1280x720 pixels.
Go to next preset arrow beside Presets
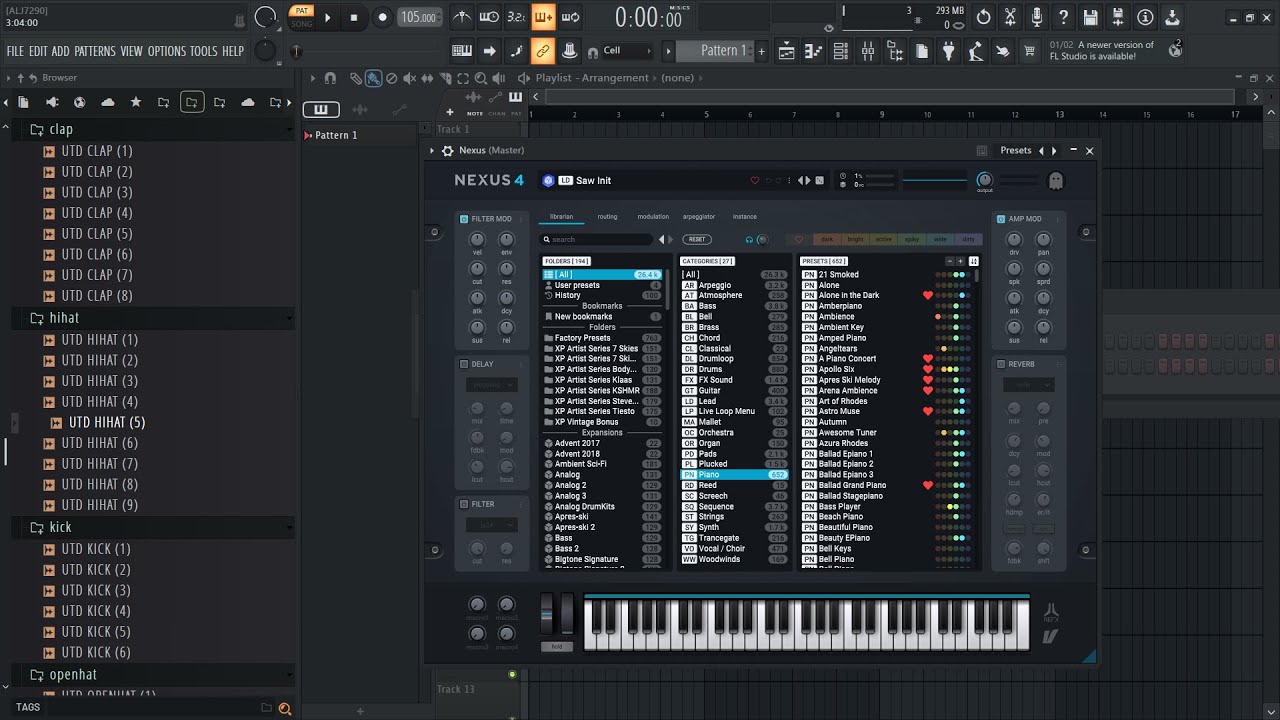click(1054, 151)
